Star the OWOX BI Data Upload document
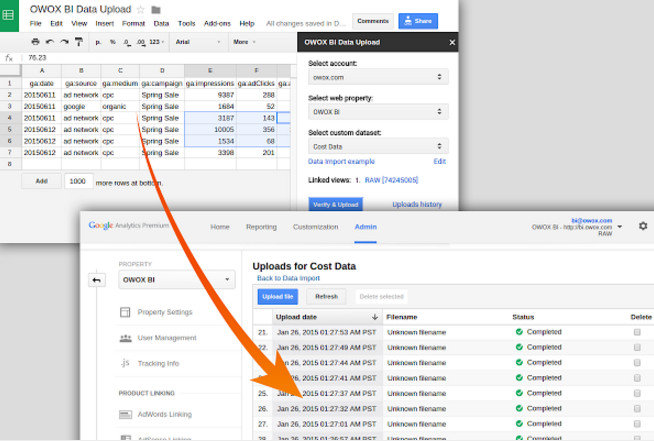This screenshot has height=441, width=654. 141,10
